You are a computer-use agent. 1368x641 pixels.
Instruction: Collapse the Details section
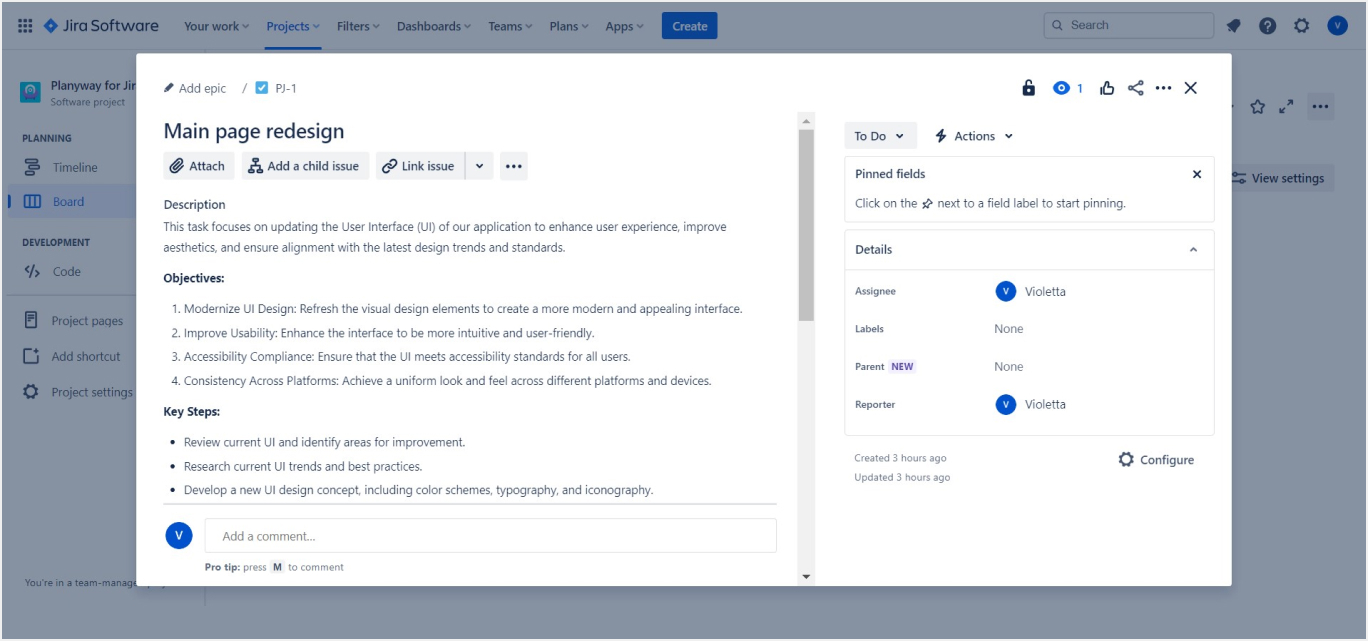1193,250
